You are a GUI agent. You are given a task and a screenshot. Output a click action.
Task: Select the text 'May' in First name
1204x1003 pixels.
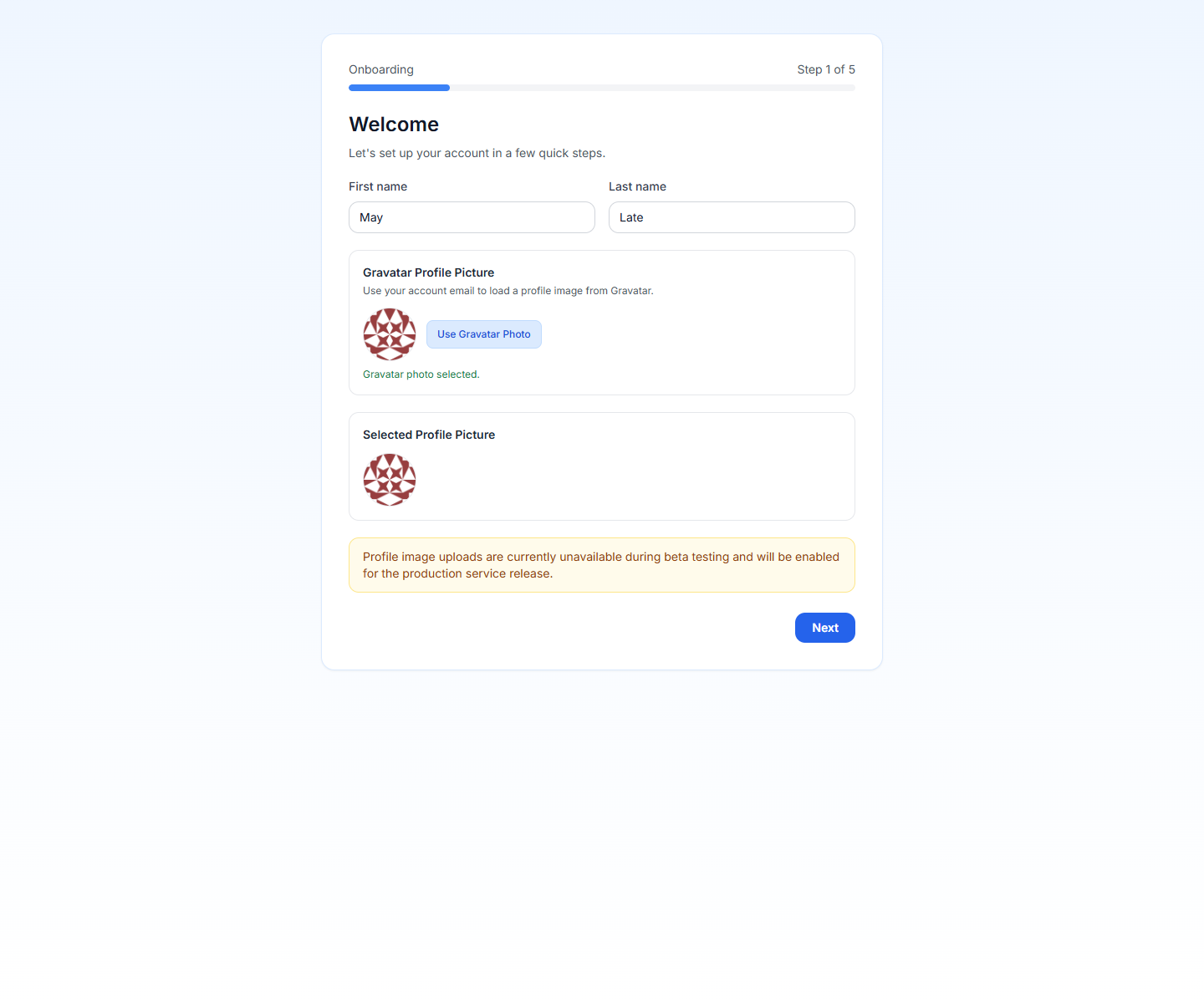(x=371, y=217)
